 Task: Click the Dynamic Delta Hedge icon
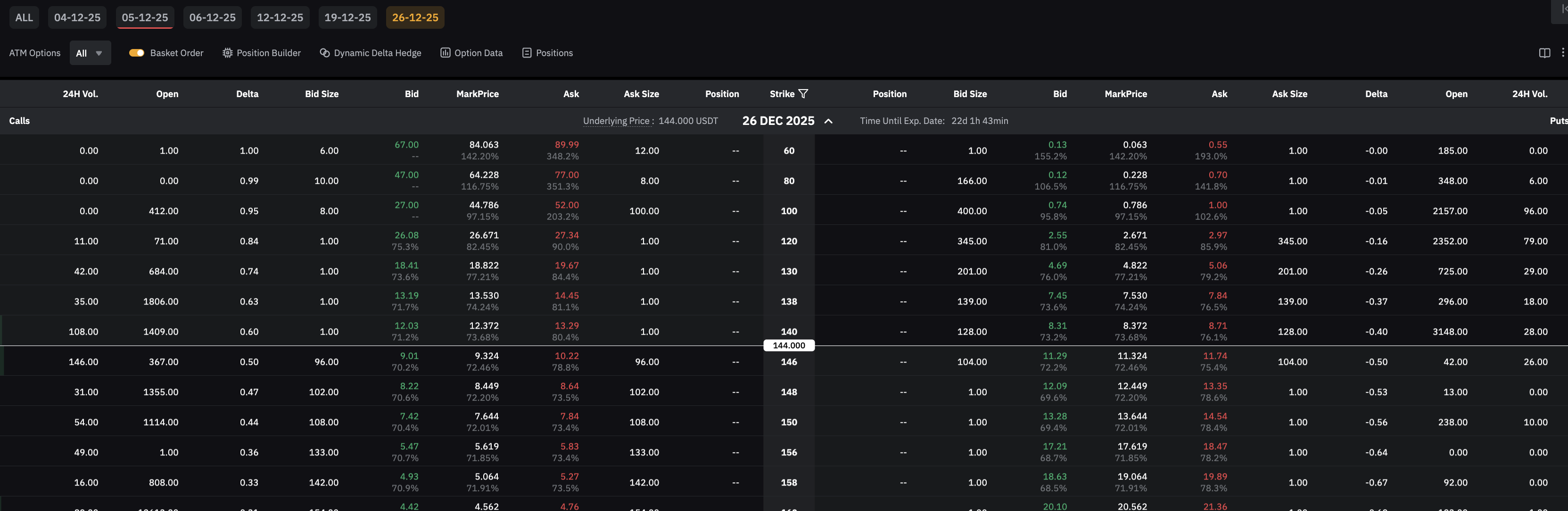tap(325, 53)
